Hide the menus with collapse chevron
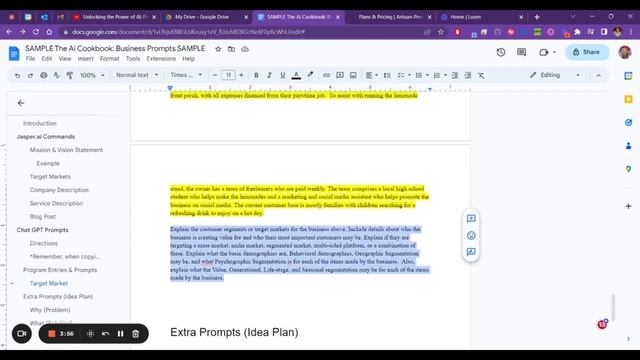640x360 pixels. pyautogui.click(x=598, y=76)
